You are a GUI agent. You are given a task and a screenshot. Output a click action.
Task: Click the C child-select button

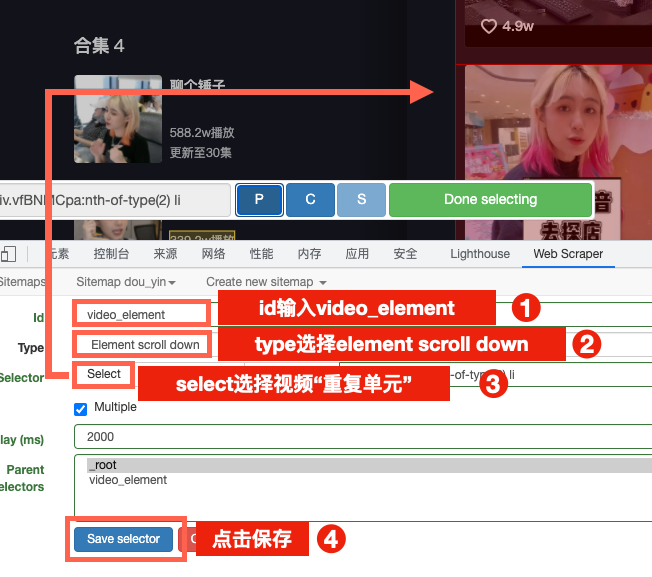[x=310, y=200]
